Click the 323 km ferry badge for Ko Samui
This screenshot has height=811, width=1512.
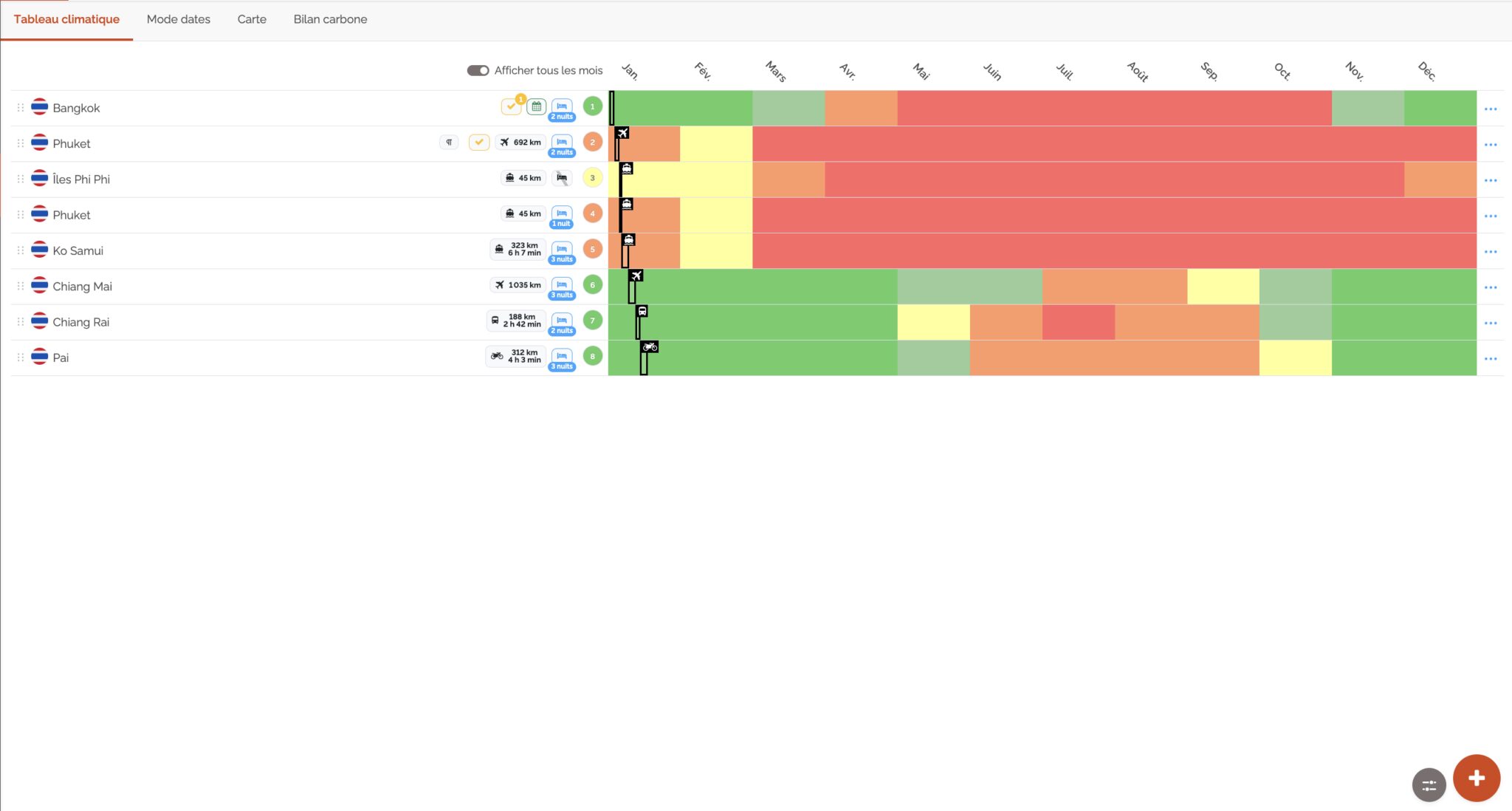pos(518,249)
